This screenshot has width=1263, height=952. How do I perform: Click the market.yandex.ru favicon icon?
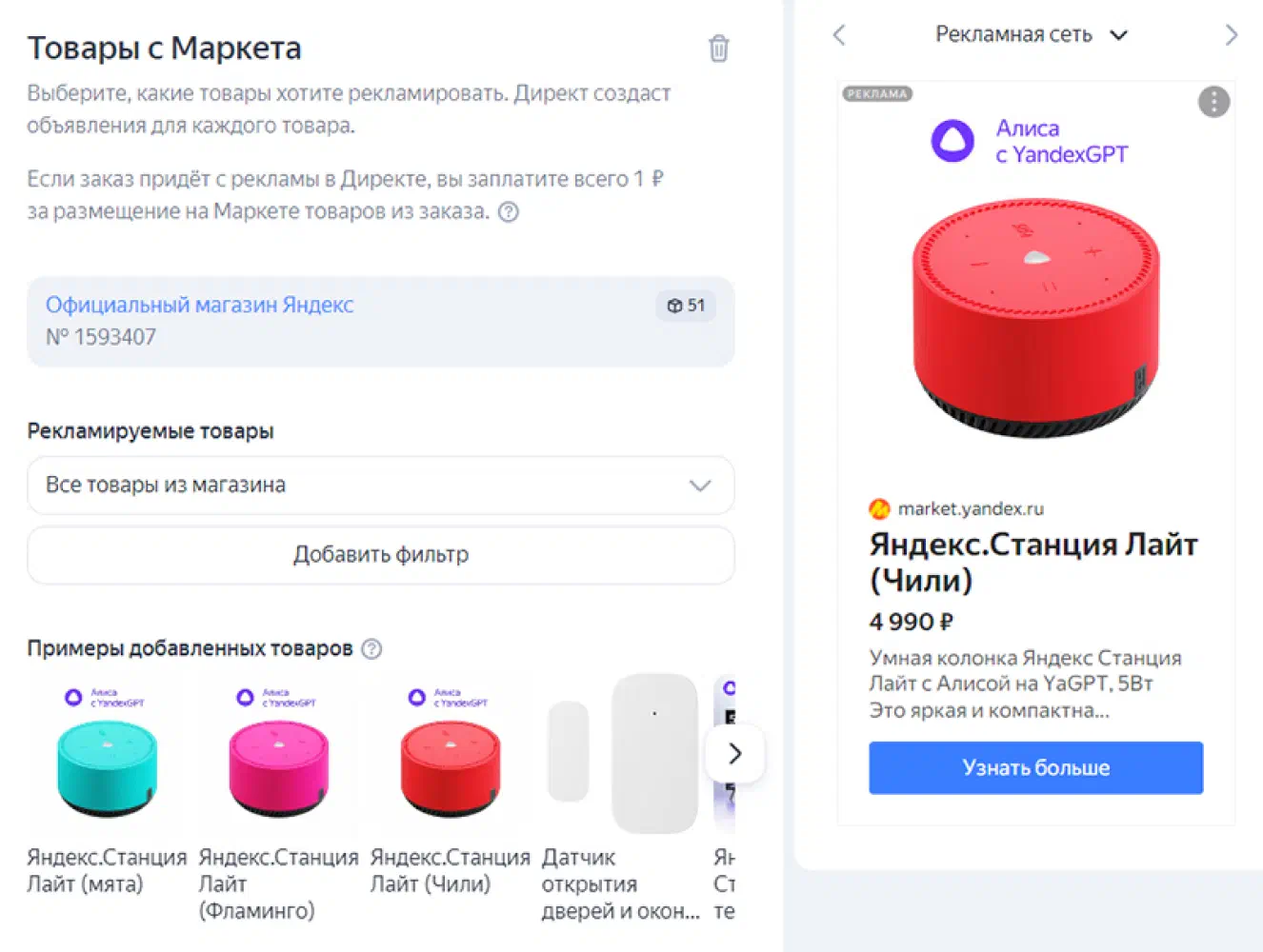pyautogui.click(x=879, y=509)
